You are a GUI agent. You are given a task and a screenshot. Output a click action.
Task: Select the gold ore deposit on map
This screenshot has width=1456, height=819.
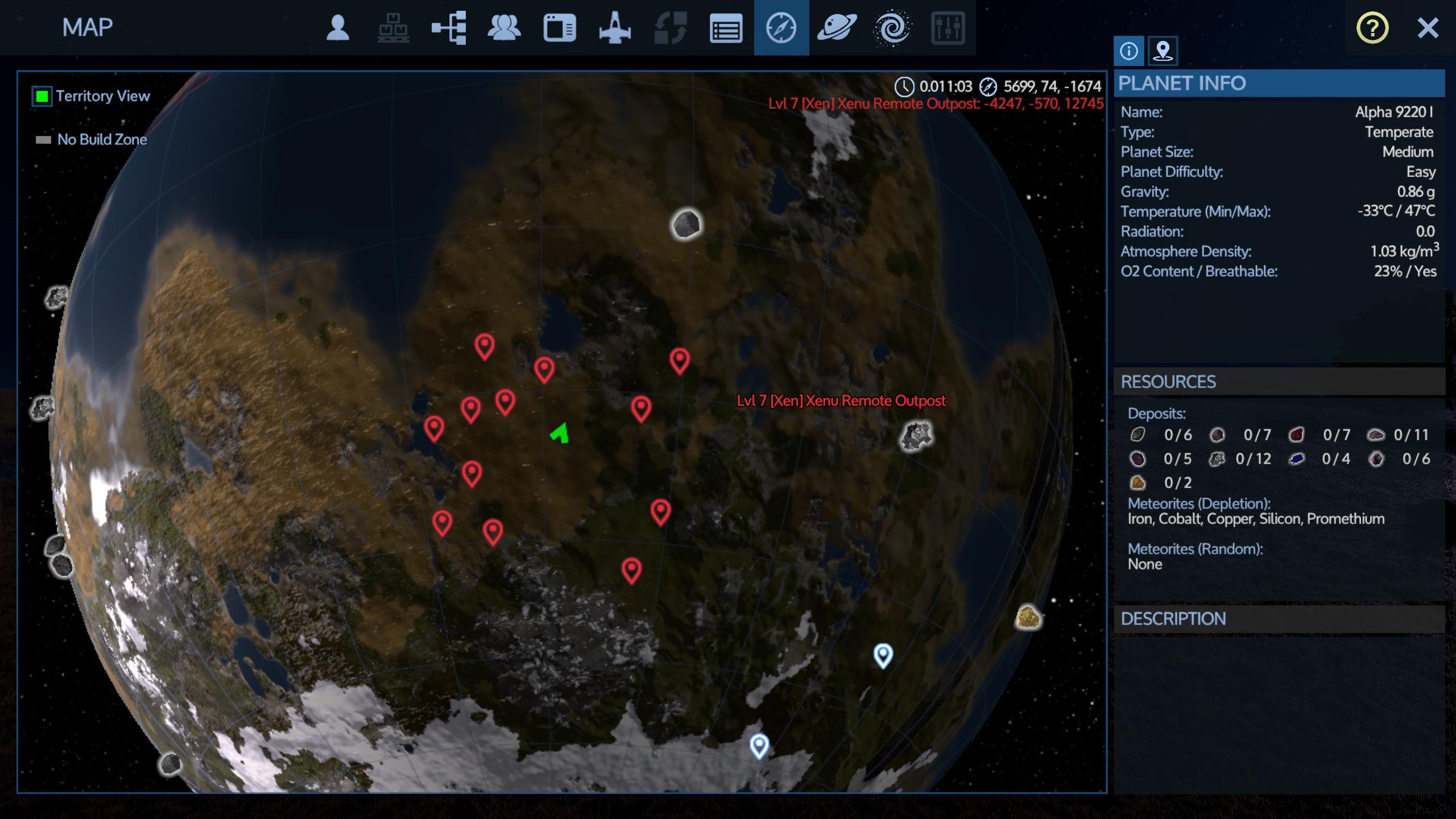(x=1028, y=617)
